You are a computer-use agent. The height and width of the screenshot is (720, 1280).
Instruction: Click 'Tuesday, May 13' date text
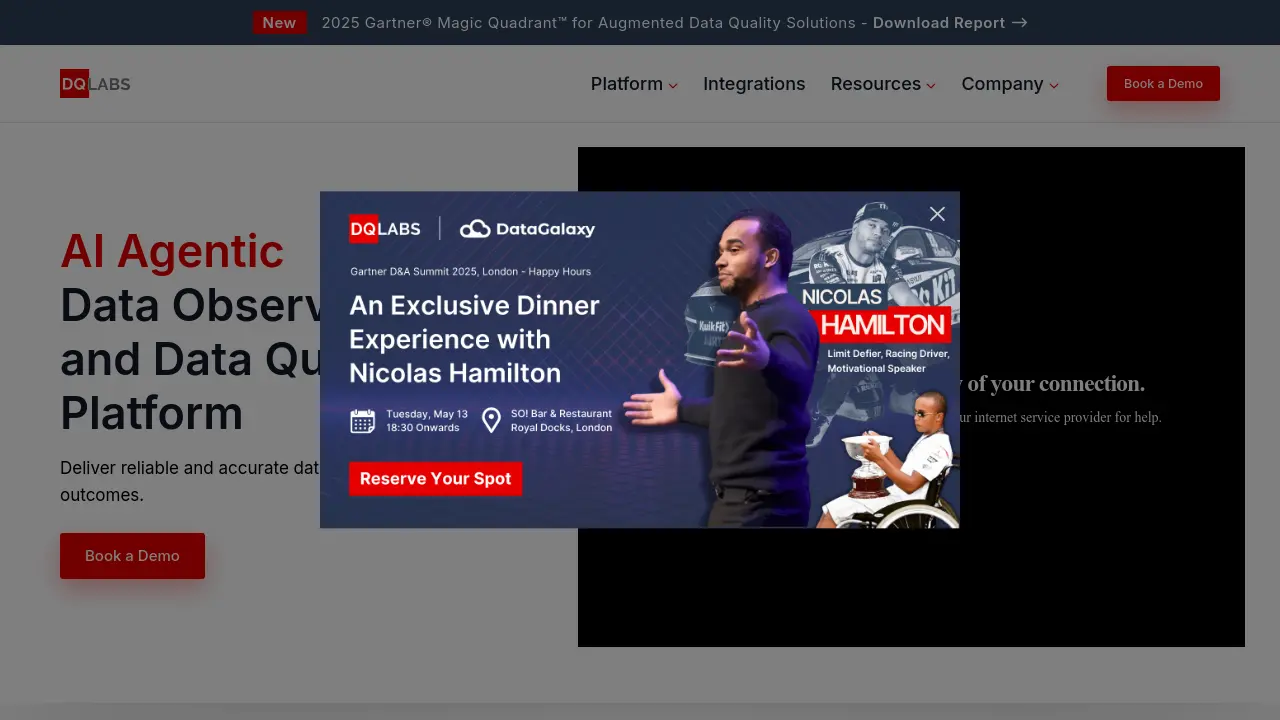pos(427,414)
